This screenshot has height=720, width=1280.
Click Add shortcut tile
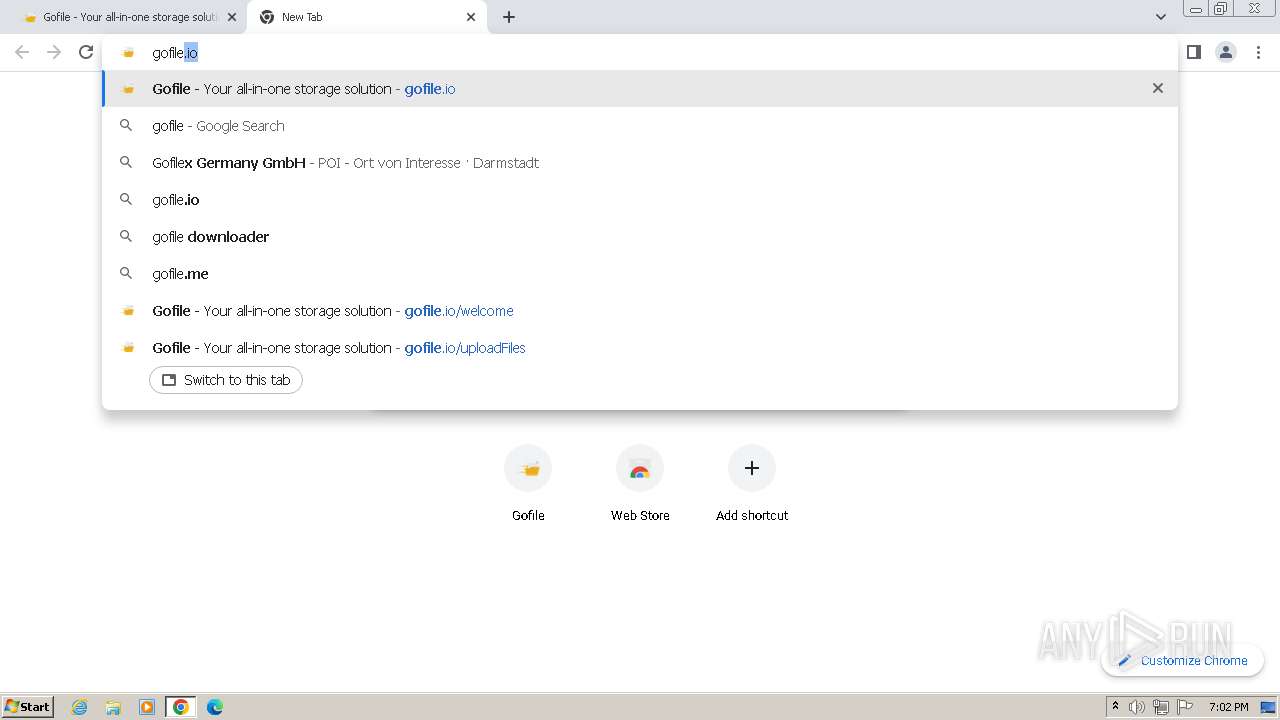click(752, 484)
